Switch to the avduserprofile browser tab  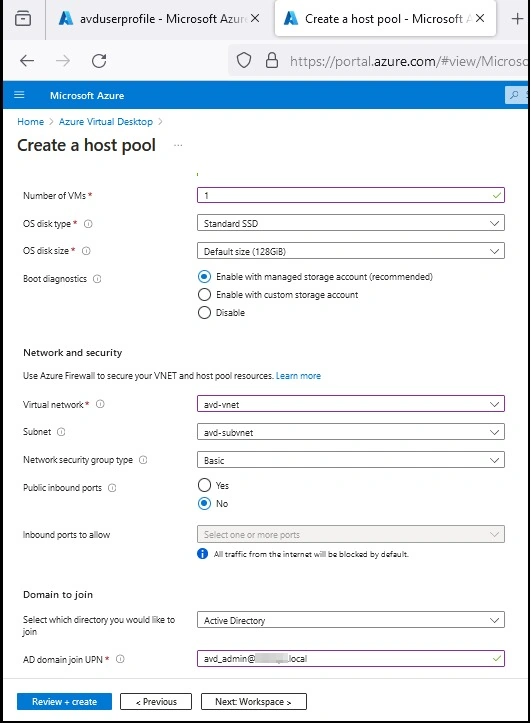[159, 19]
